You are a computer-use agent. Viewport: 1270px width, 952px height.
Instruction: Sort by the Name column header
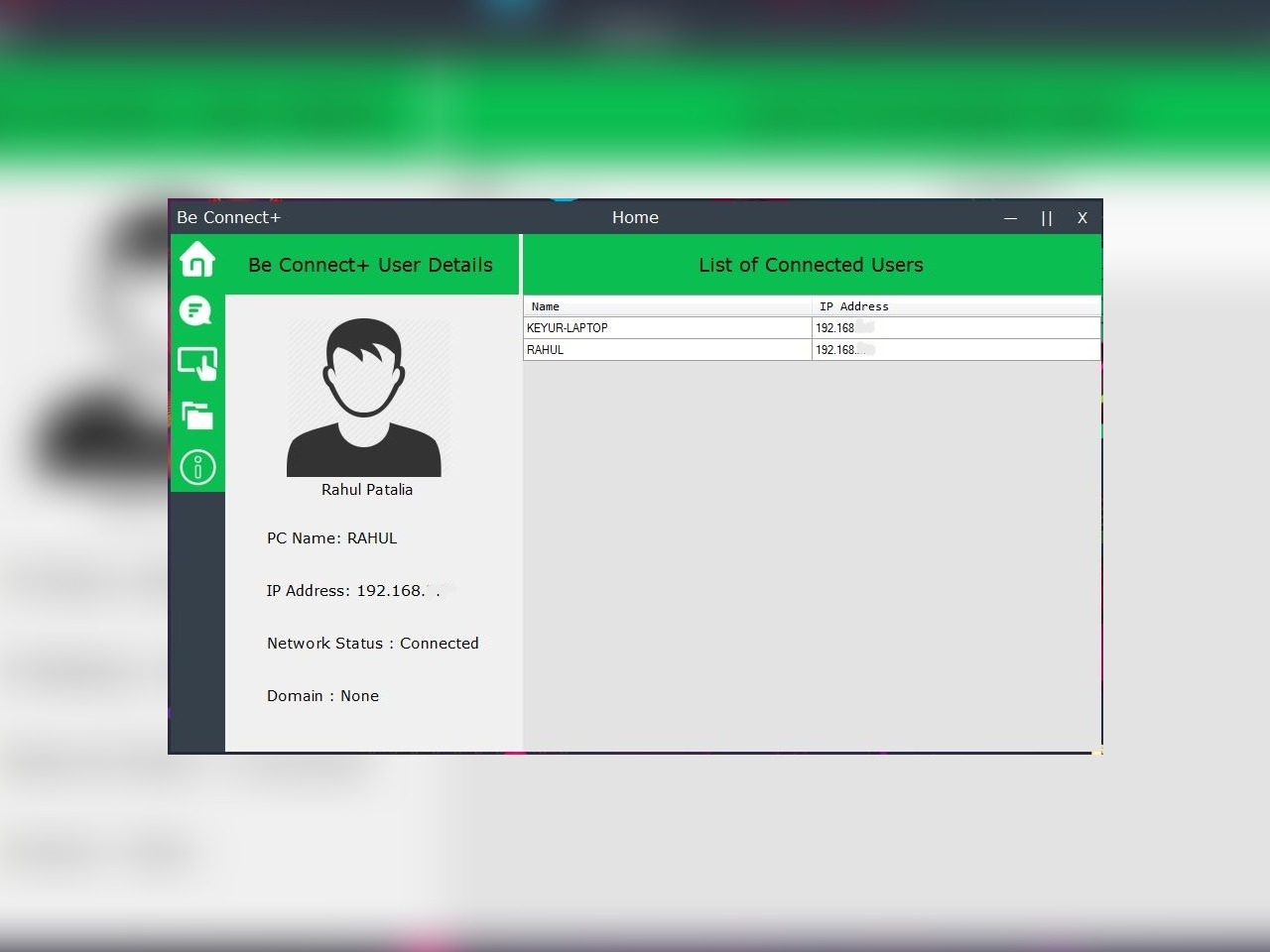(x=668, y=306)
